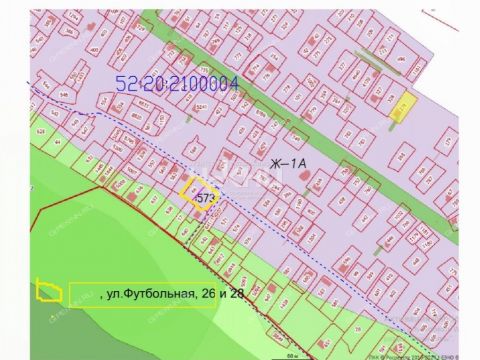Select parcel 546 on the map
Image resolution: width=480 pixels, height=360 pixels.
[64, 95]
